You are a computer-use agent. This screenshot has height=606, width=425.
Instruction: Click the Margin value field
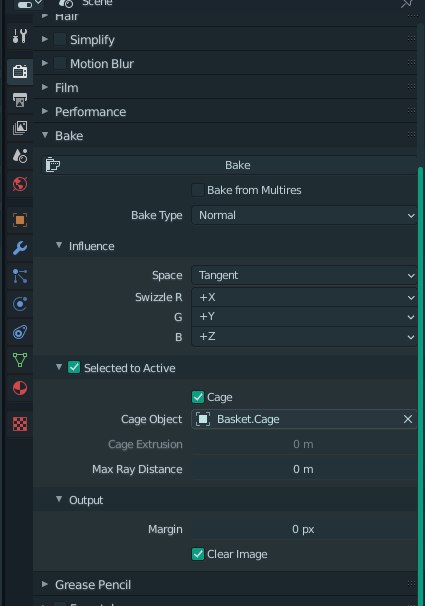(304, 529)
